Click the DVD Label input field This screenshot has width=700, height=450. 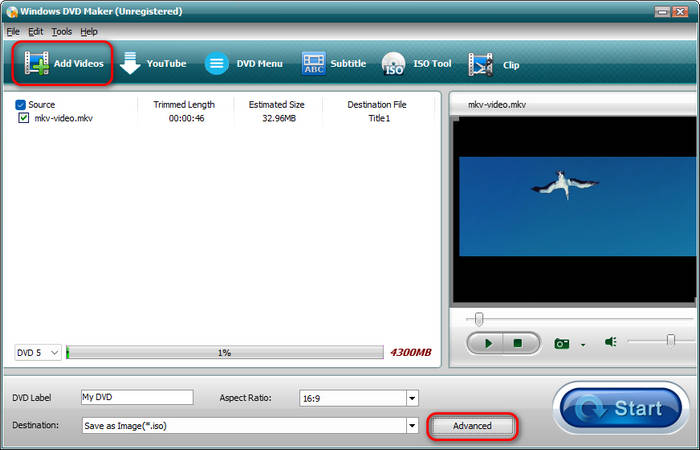click(x=137, y=397)
